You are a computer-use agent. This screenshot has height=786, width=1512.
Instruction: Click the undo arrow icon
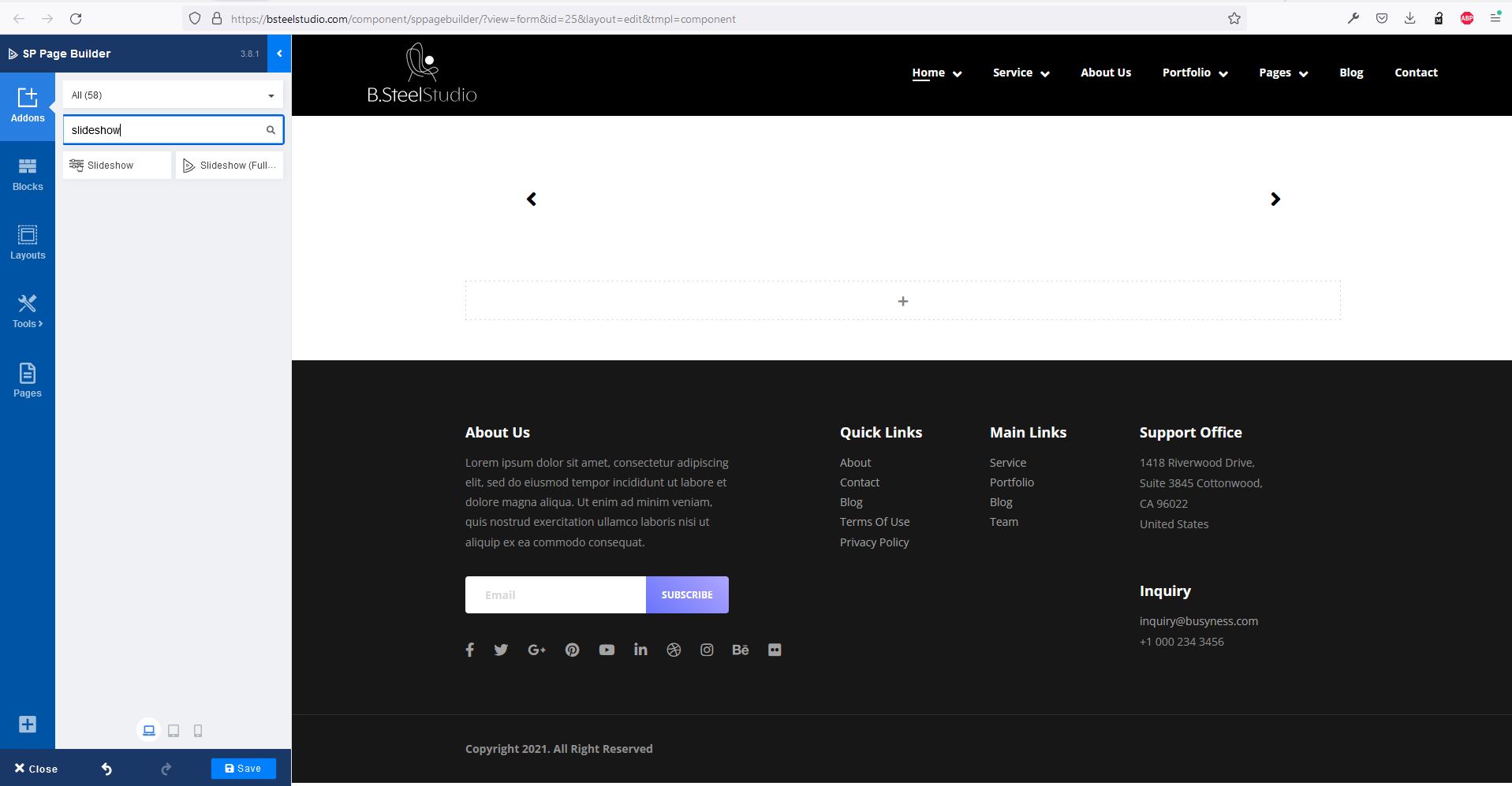click(x=106, y=768)
